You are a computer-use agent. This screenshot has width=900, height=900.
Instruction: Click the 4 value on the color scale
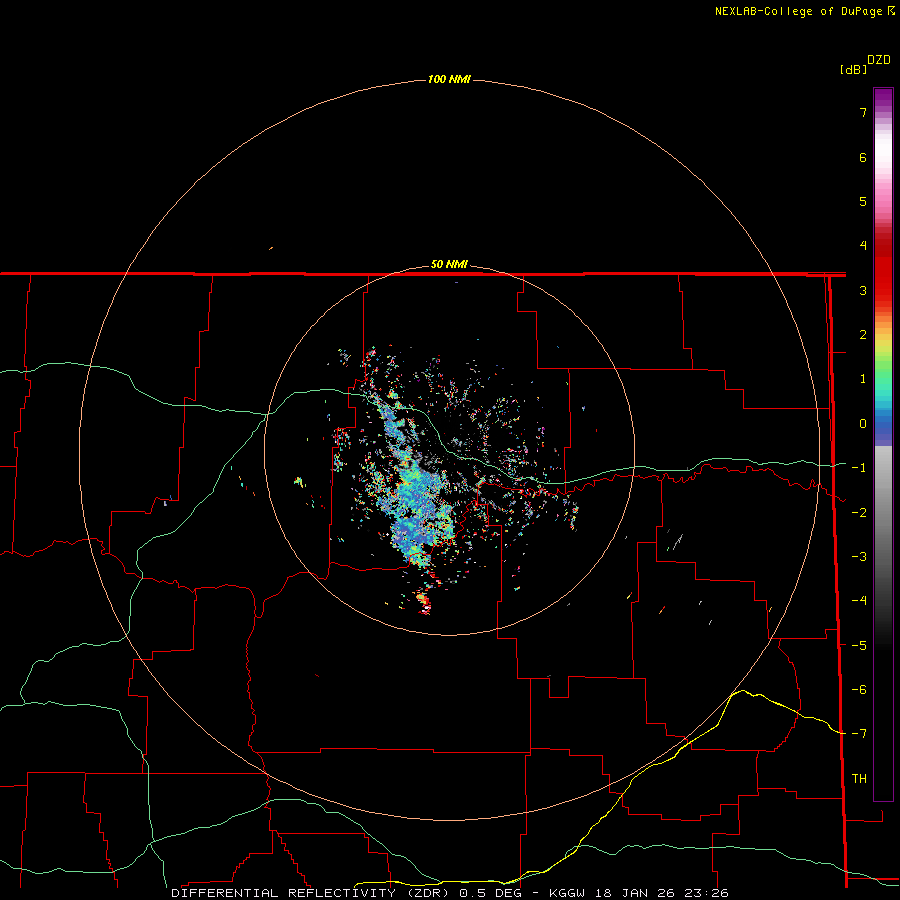click(863, 246)
